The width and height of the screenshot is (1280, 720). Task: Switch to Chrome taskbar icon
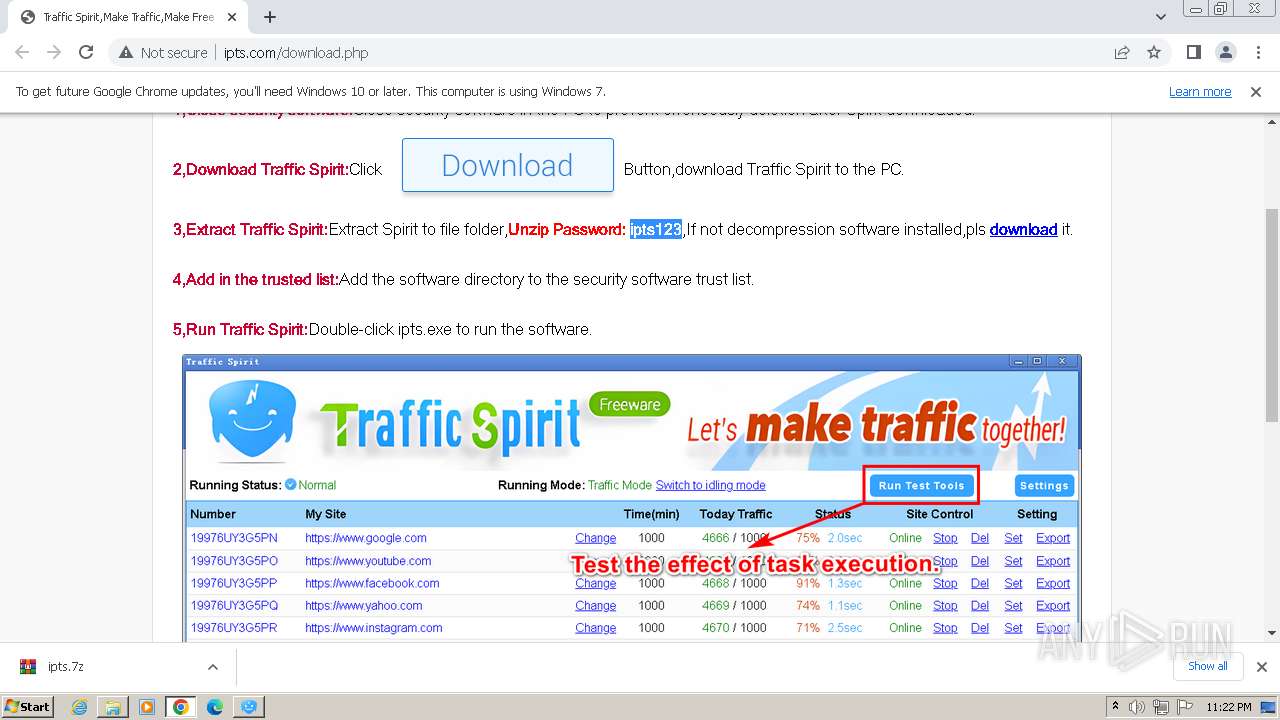tap(181, 707)
